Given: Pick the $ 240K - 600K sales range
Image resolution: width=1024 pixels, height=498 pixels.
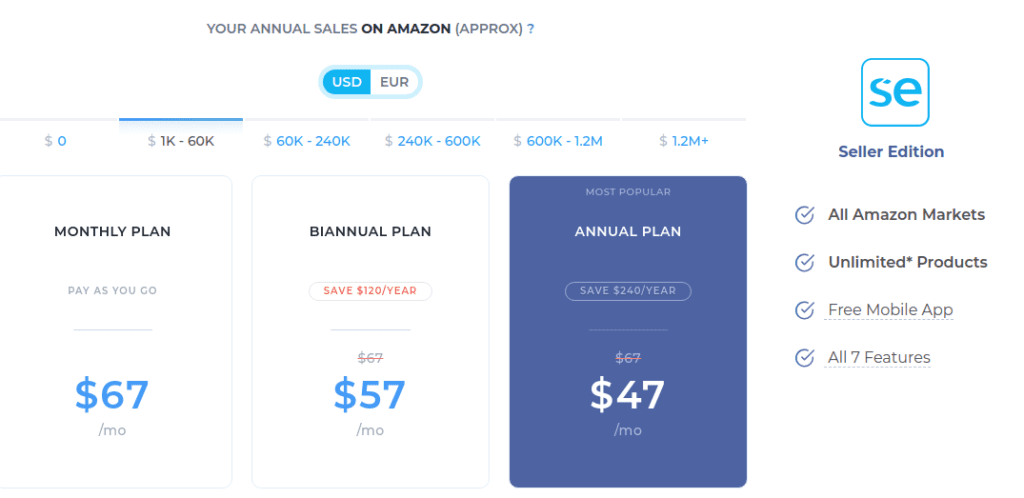Looking at the screenshot, I should click(432, 141).
